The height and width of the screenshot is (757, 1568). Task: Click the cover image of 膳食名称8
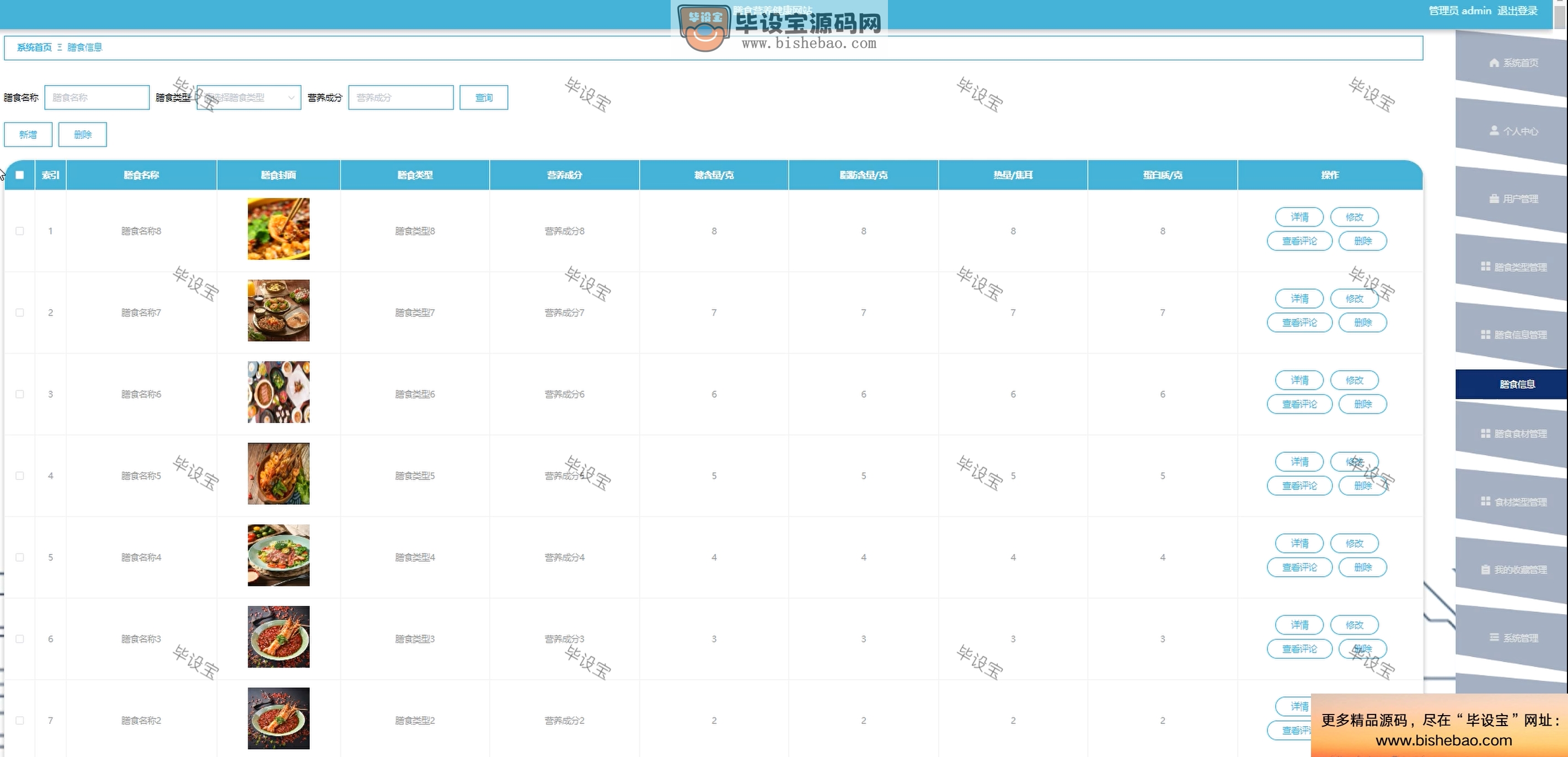279,229
